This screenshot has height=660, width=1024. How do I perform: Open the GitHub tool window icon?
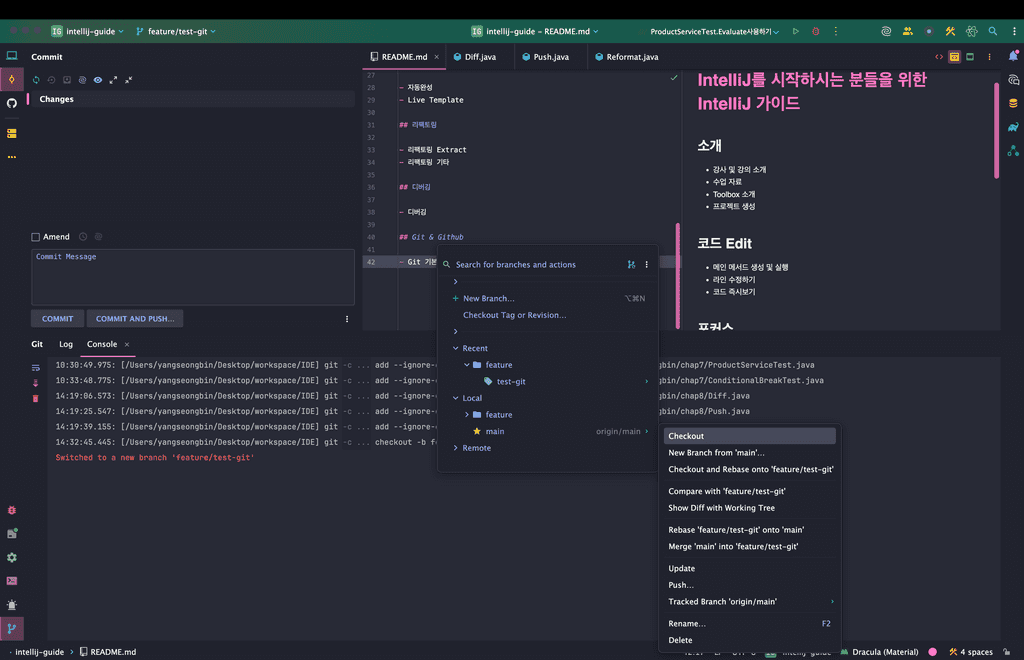click(x=12, y=103)
